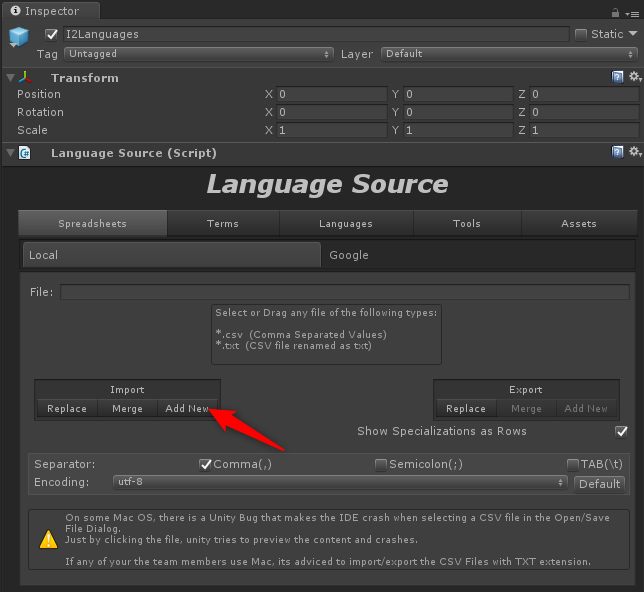Image resolution: width=644 pixels, height=592 pixels.
Task: Toggle the Inspector lock icon
Action: 614,12
